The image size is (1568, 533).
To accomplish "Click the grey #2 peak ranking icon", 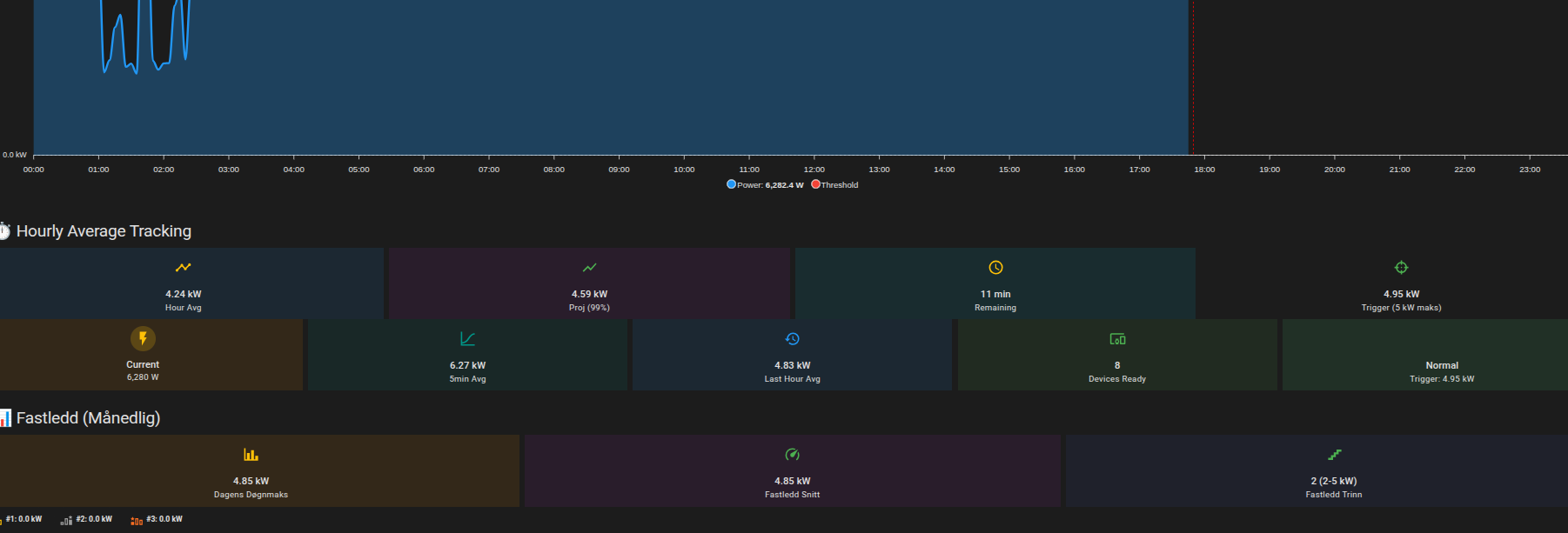I will click(x=66, y=520).
